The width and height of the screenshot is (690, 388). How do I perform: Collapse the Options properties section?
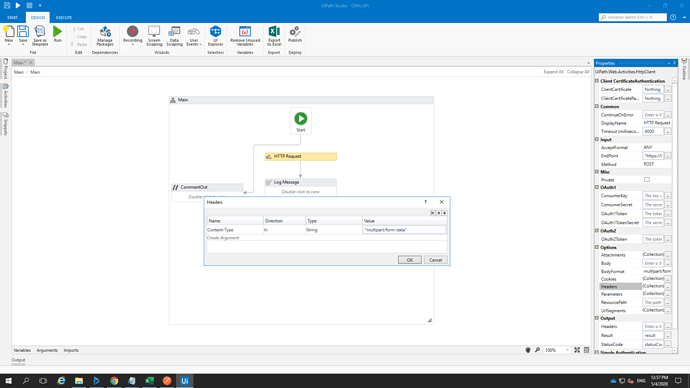click(x=597, y=247)
